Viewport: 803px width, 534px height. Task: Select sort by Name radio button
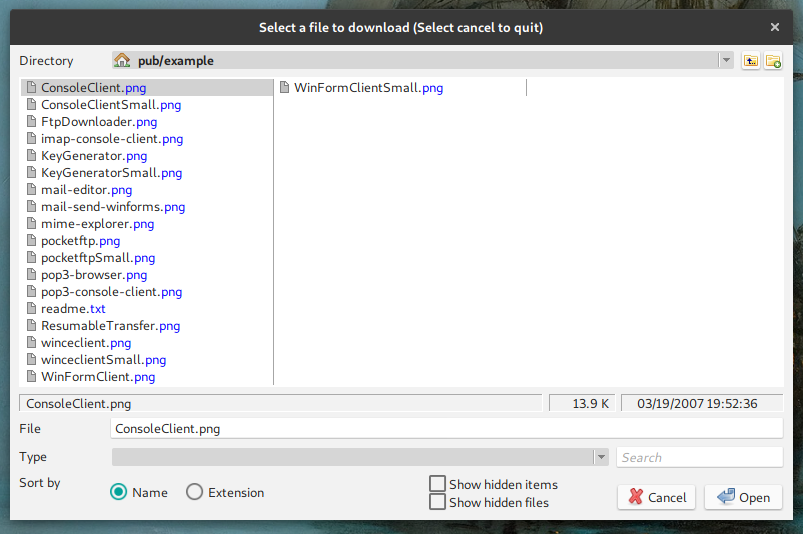coord(119,492)
